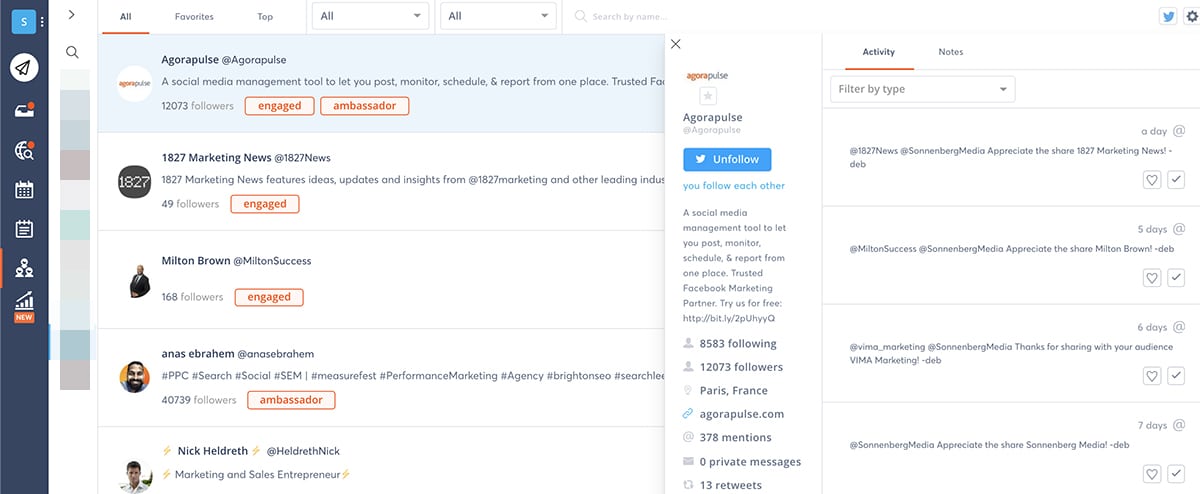
Task: Click the Unfollow button
Action: point(727,159)
